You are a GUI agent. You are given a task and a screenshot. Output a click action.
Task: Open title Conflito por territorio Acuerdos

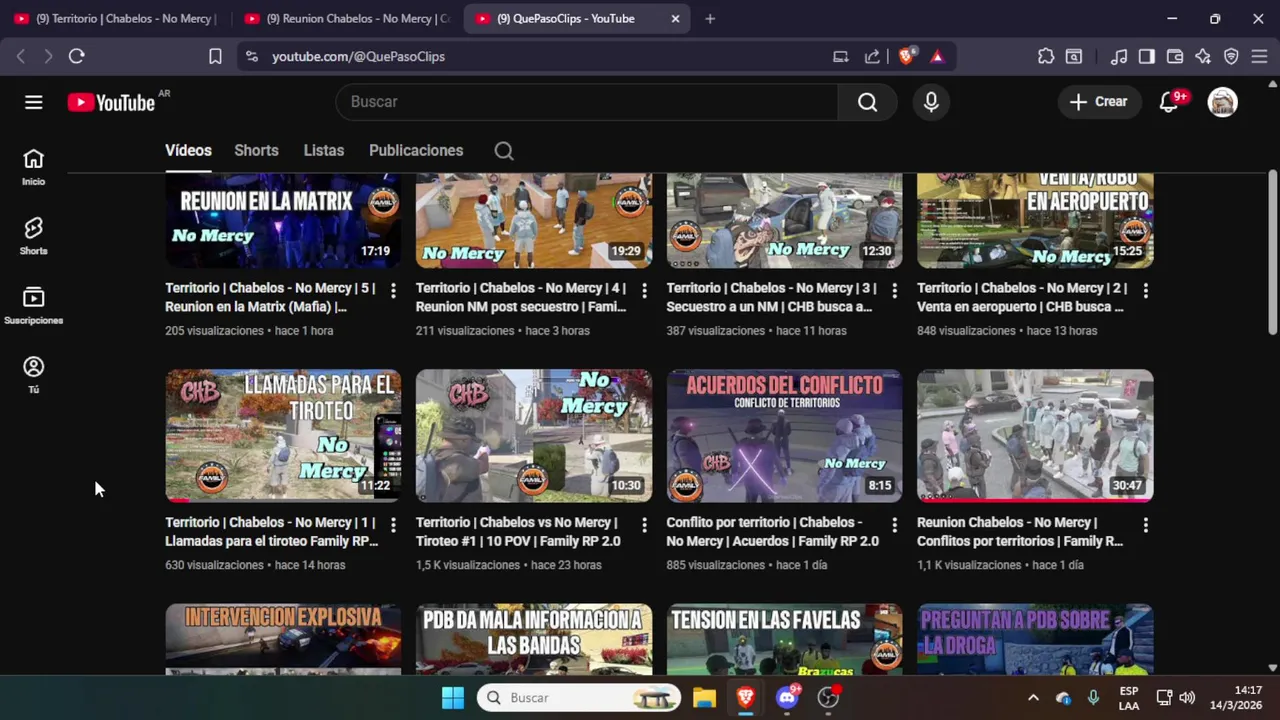[772, 532]
